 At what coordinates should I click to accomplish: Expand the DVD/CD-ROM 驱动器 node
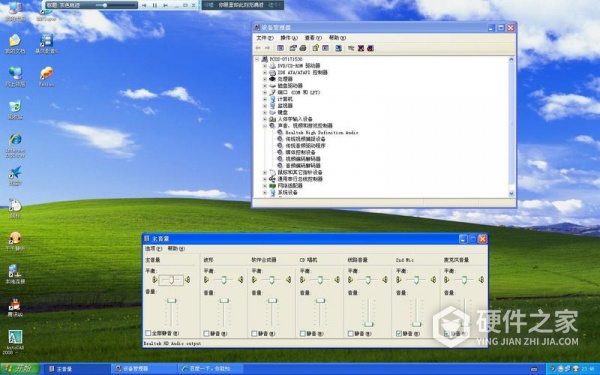(x=265, y=66)
